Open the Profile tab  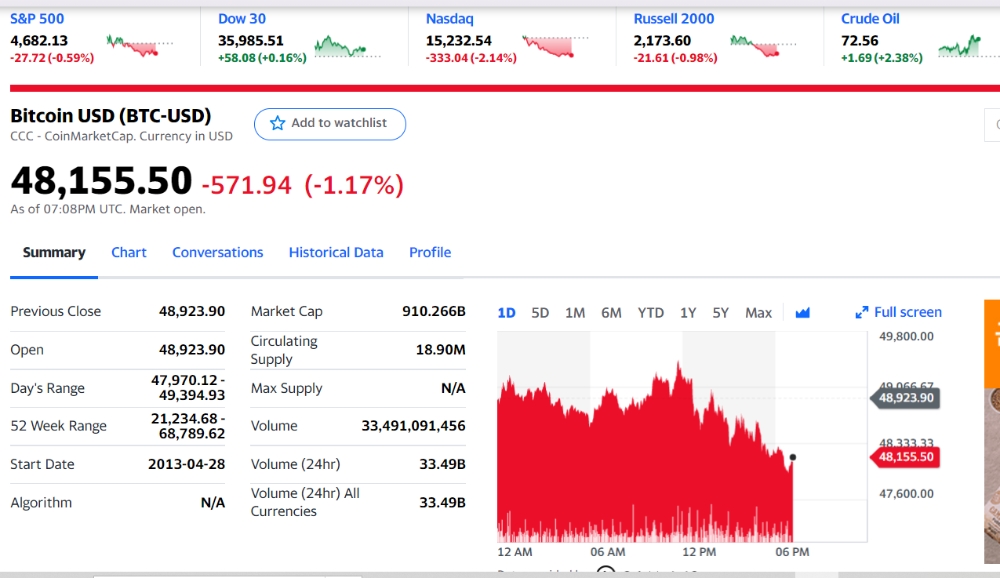click(x=430, y=253)
